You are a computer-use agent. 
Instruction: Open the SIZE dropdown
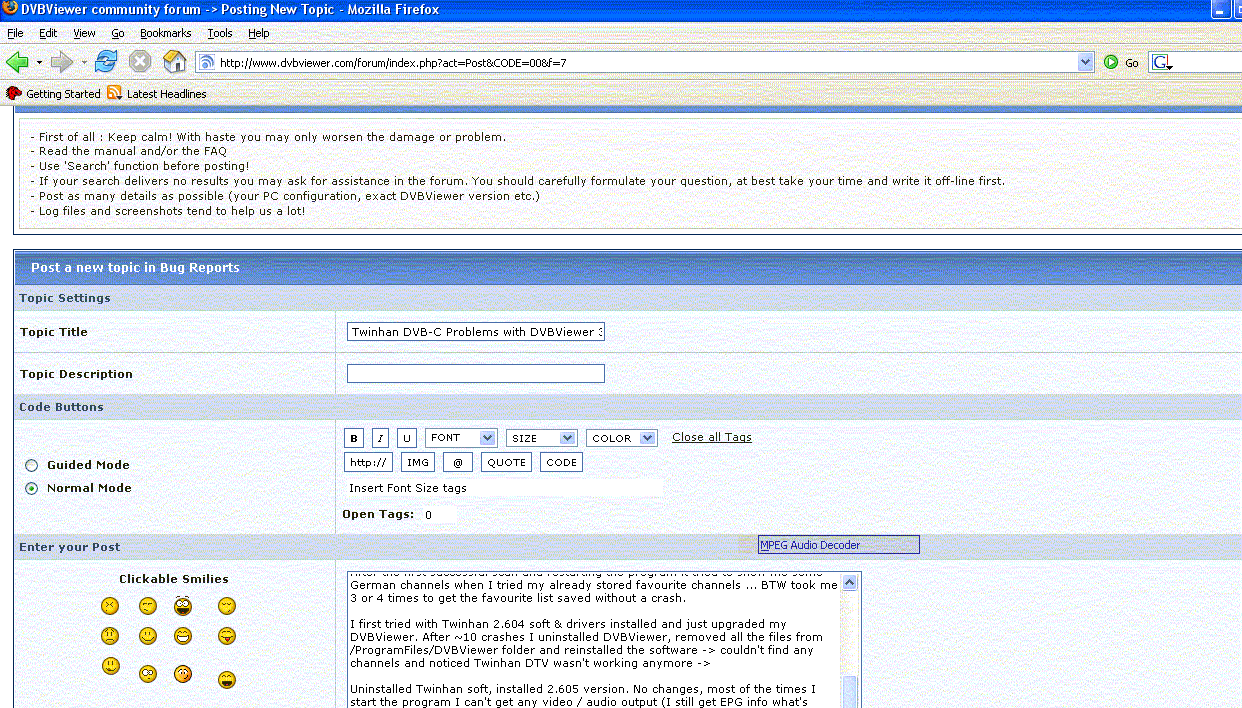click(541, 438)
